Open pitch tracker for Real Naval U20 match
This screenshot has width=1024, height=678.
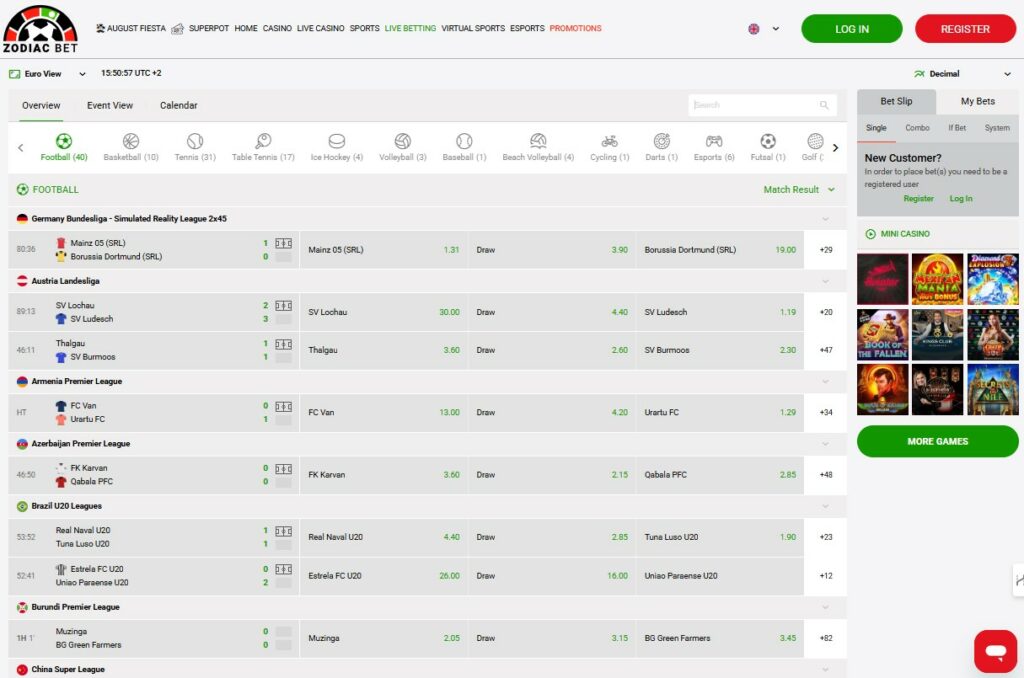[283, 531]
